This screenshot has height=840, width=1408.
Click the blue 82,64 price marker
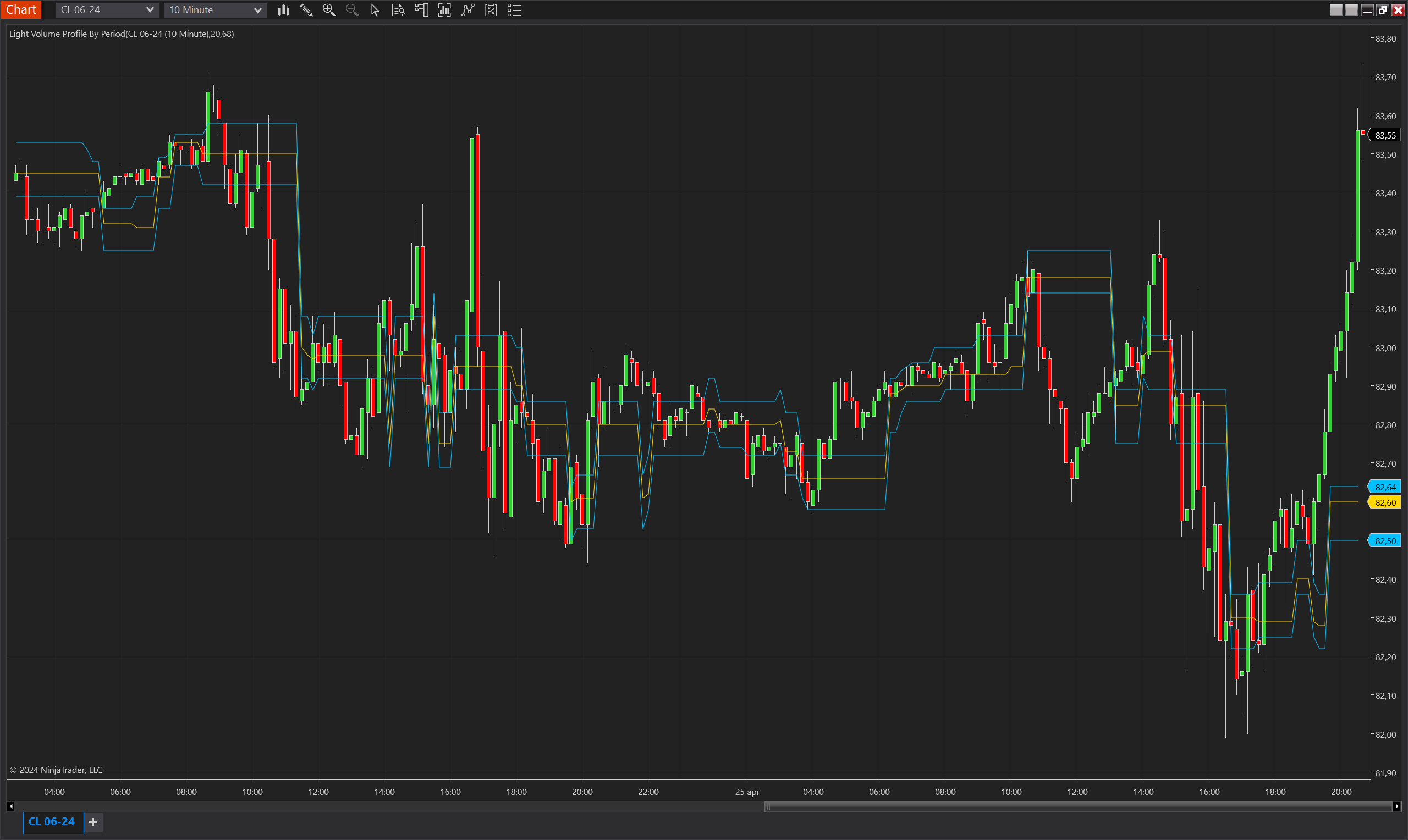pos(1385,488)
